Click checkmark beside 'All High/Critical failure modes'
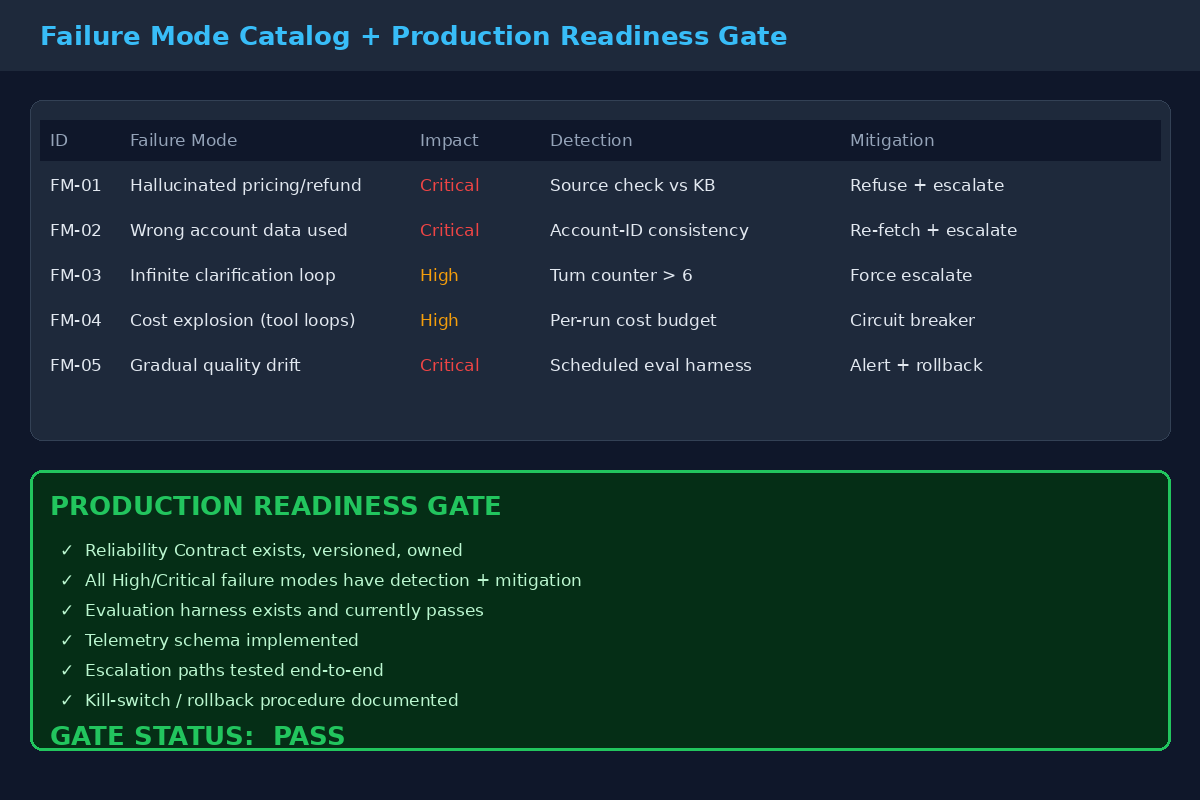 click(67, 581)
